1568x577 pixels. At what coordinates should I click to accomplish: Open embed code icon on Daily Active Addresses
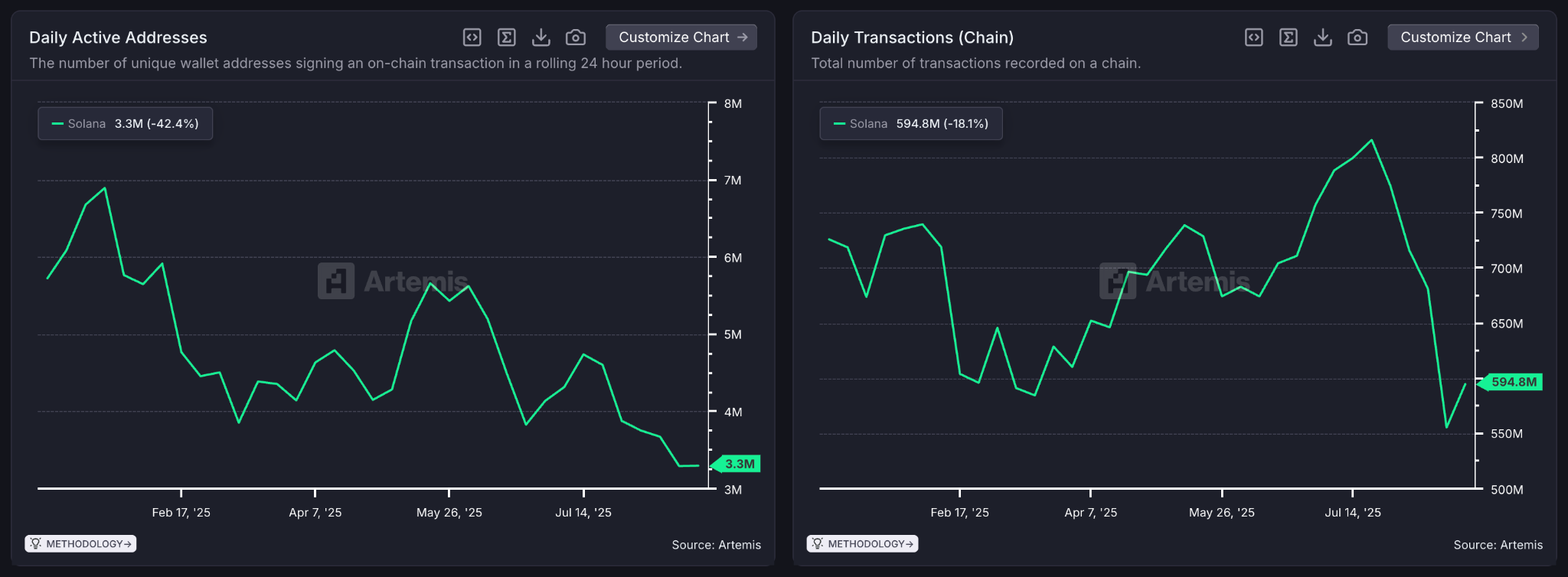pos(472,37)
